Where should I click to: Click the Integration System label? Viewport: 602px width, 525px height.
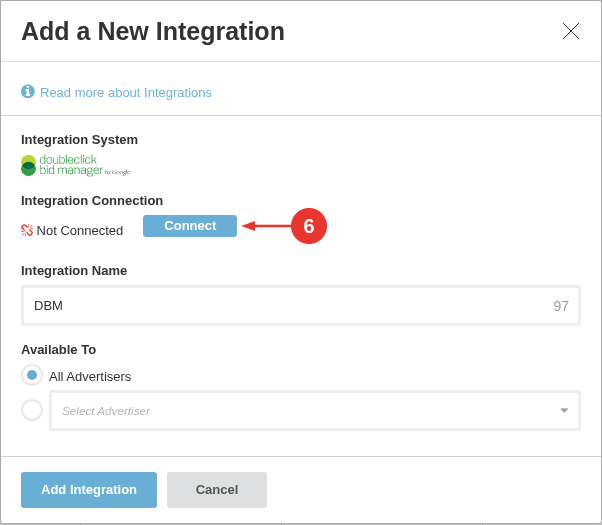pyautogui.click(x=79, y=139)
